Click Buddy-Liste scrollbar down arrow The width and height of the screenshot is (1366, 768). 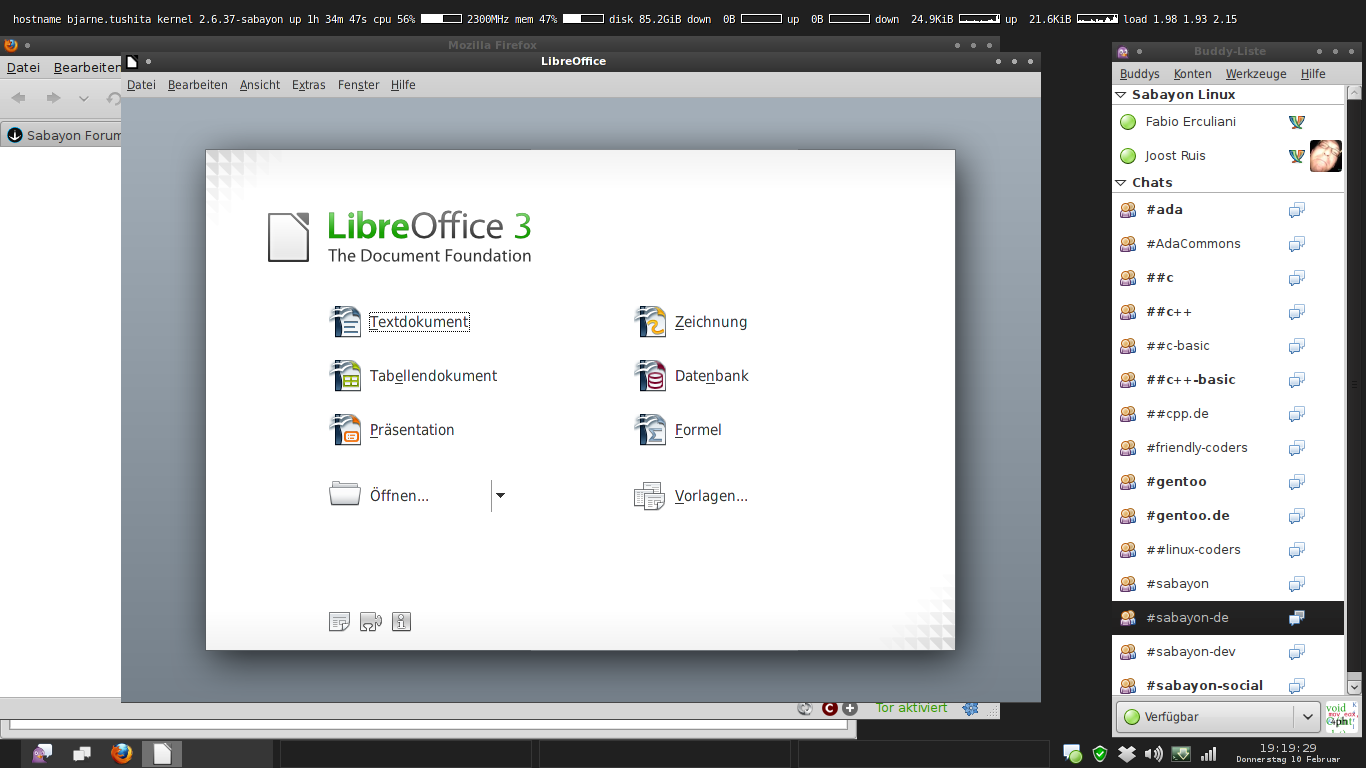1354,687
